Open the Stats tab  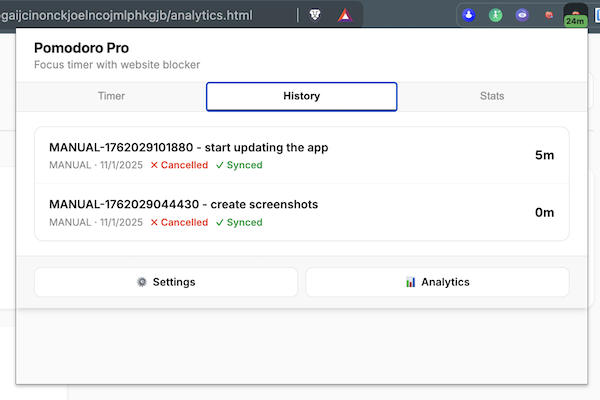492,96
